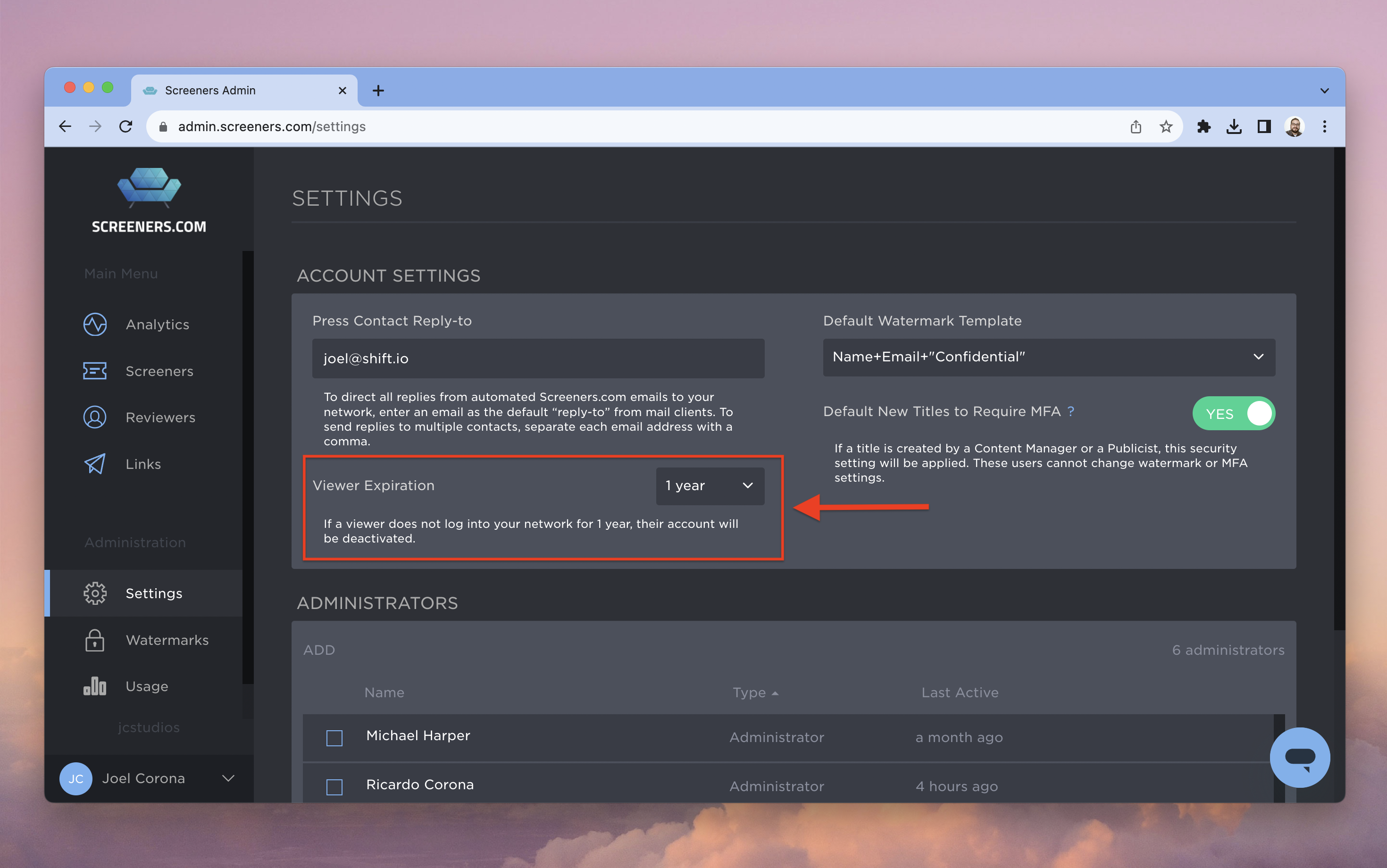
Task: Click the Screeners ticket icon
Action: 95,371
